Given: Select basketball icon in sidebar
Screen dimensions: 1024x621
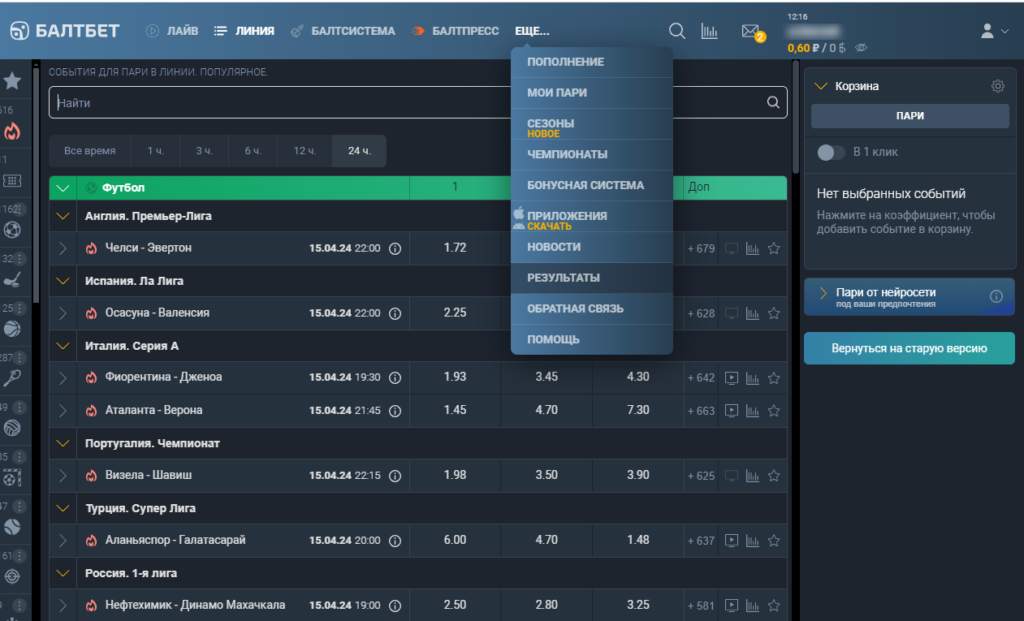Looking at the screenshot, I should click(12, 329).
